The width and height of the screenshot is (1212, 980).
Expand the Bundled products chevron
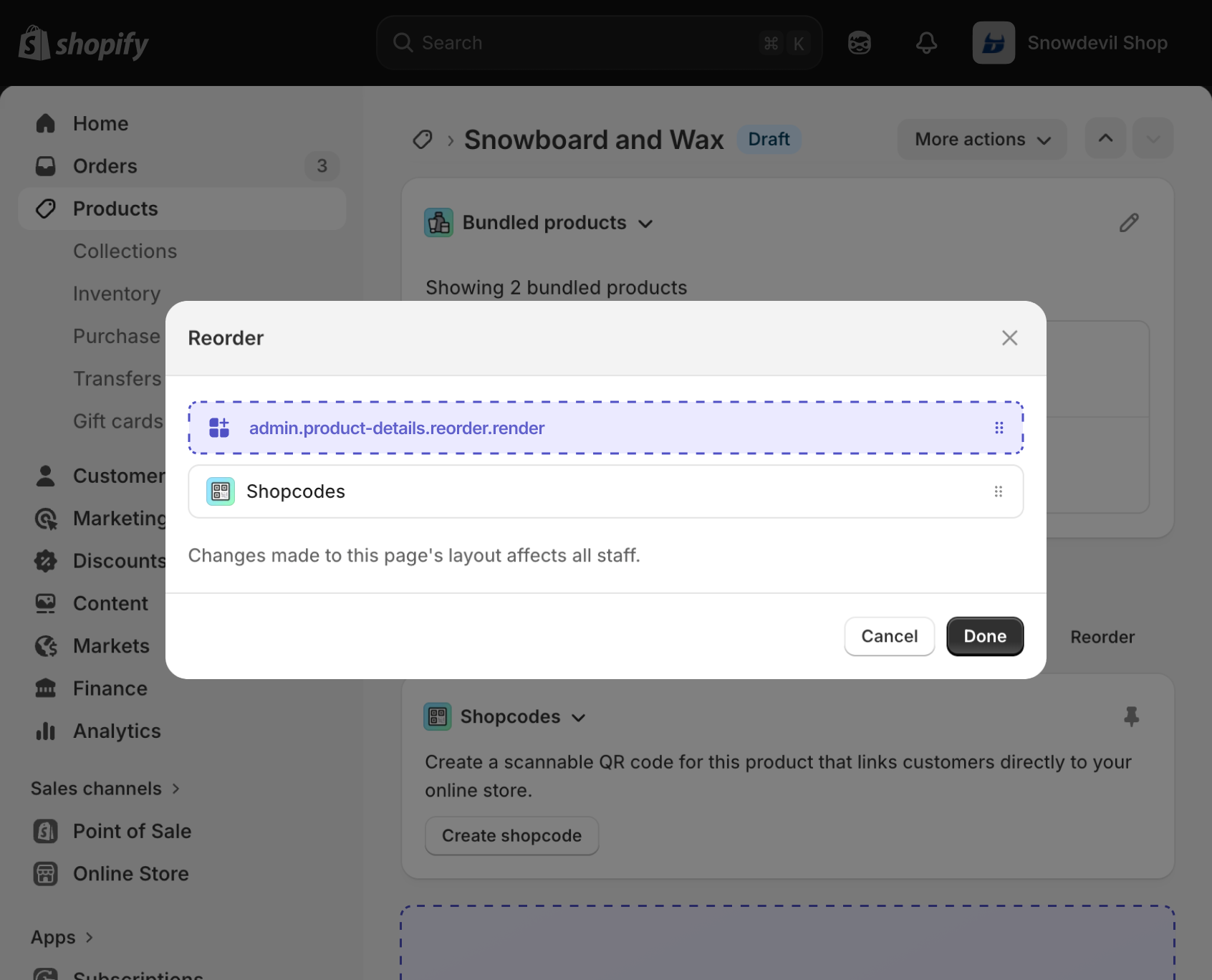[x=645, y=224]
